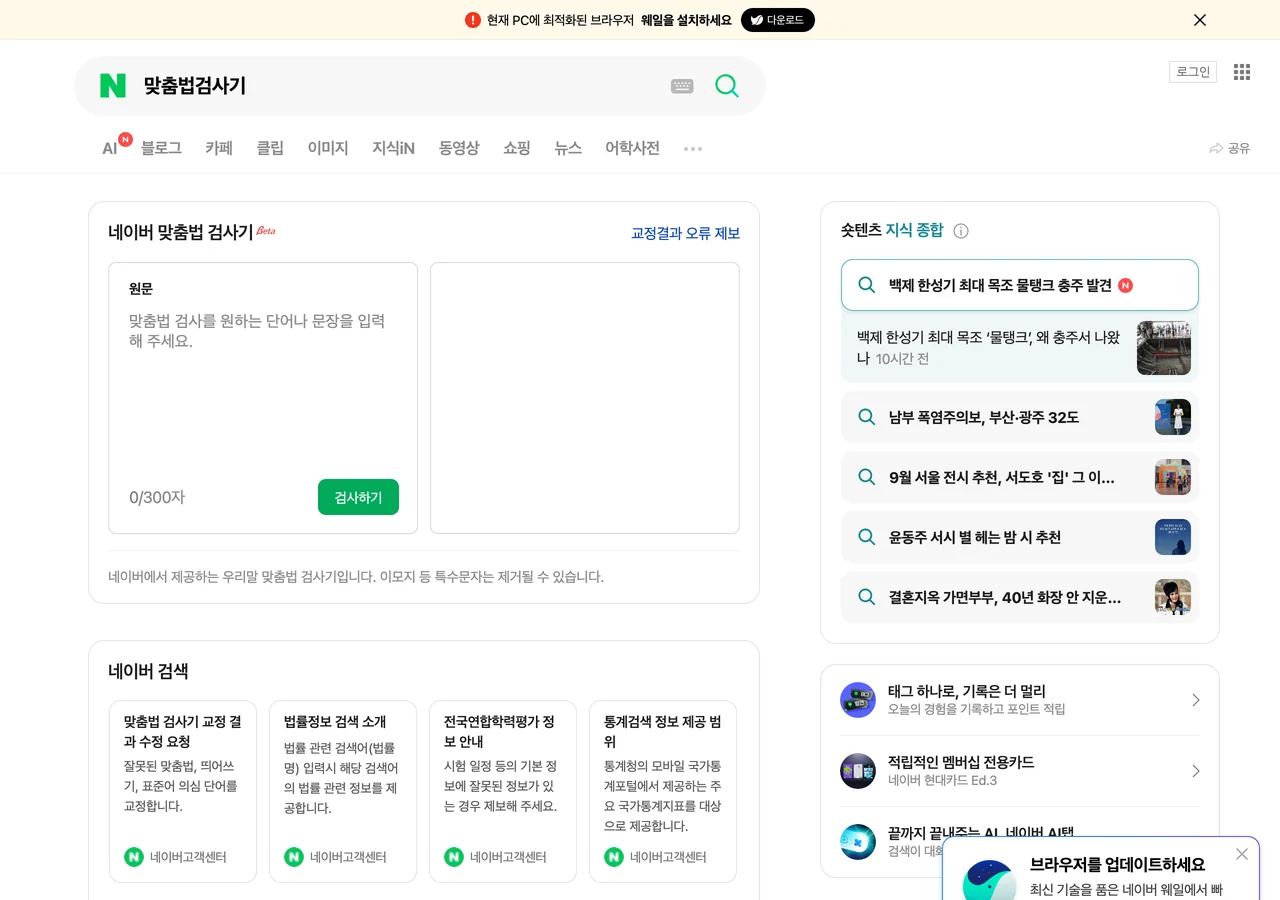This screenshot has width=1280, height=900.
Task: Click magnifier icon beside 백제 한성기 search row
Action: coord(867,285)
